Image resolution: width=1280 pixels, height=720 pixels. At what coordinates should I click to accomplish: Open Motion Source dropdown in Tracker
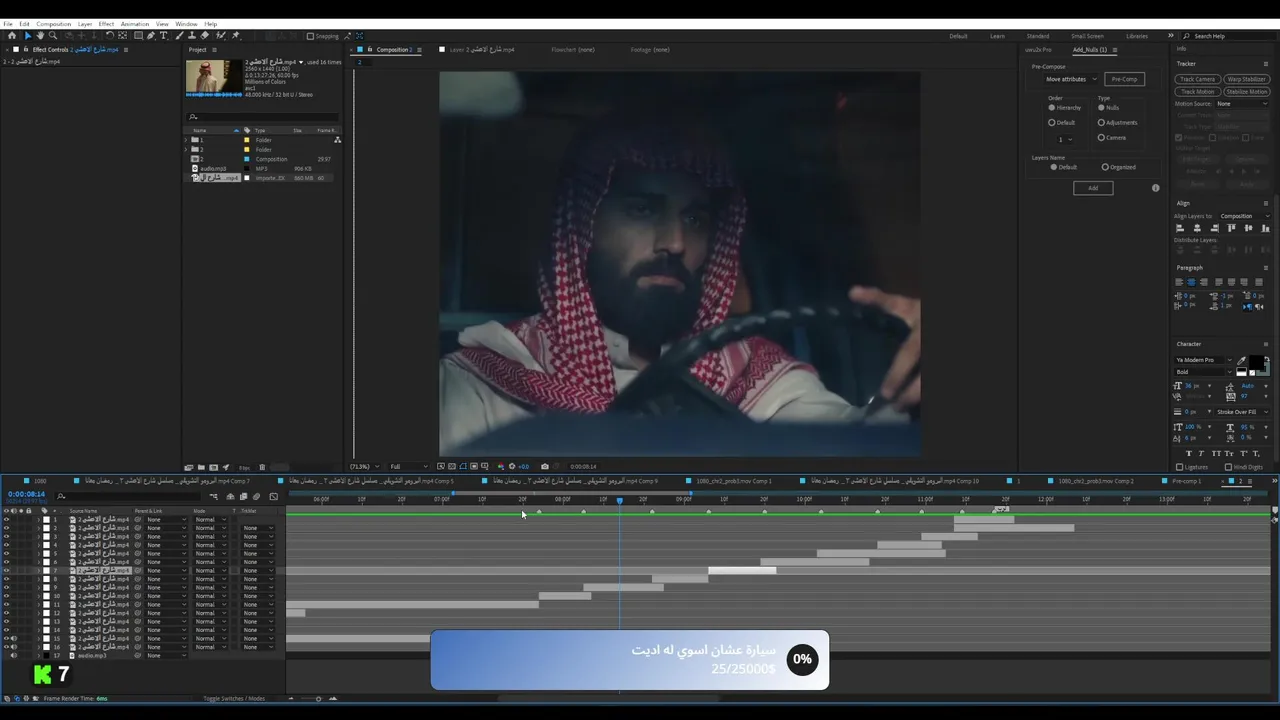[1242, 104]
